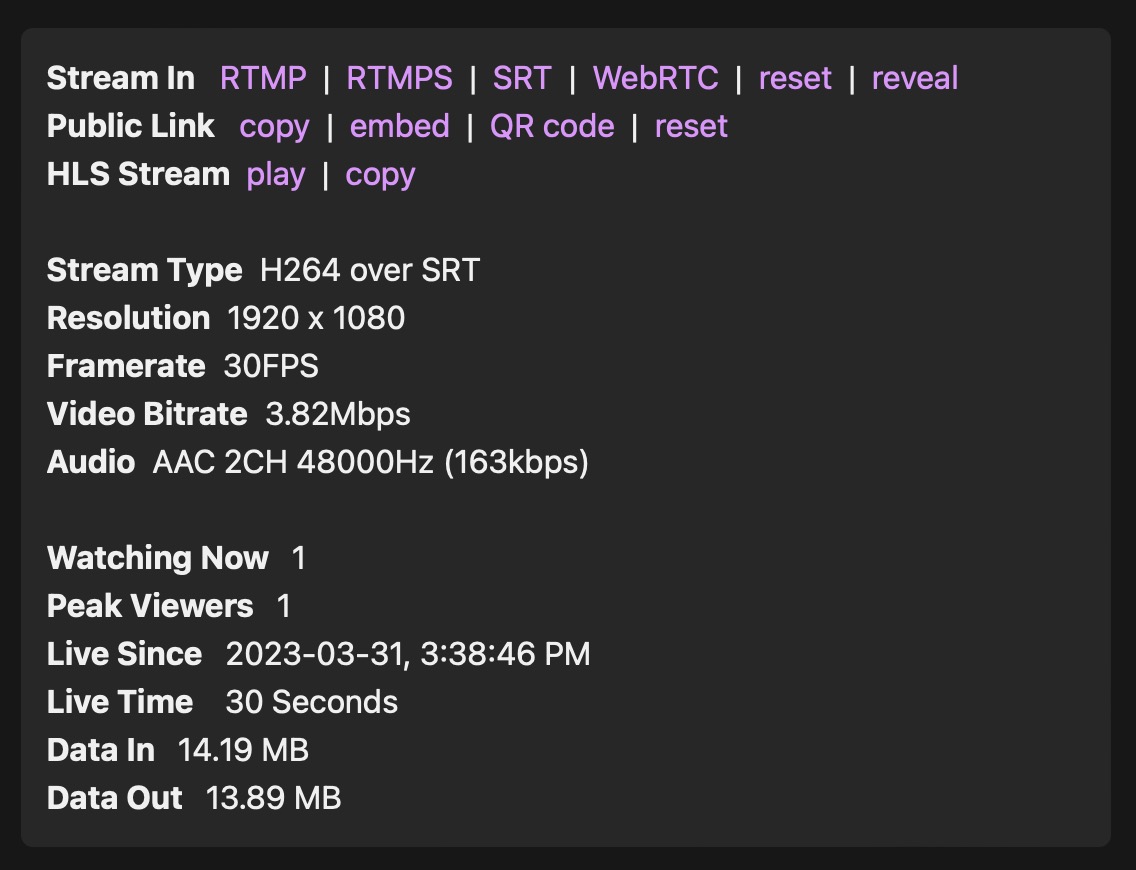Show the QR code for Public Link

coord(552,127)
